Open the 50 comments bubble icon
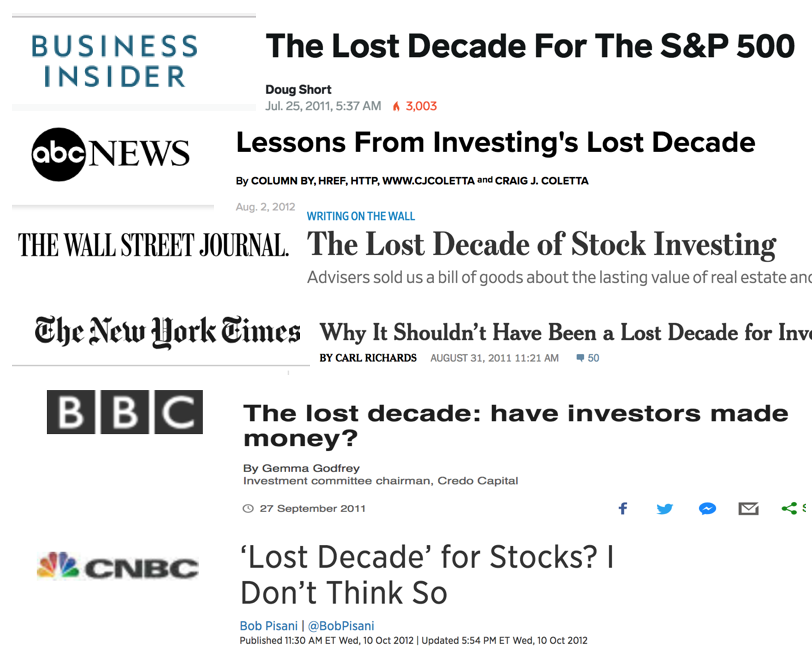The height and width of the screenshot is (654, 812). [x=580, y=358]
